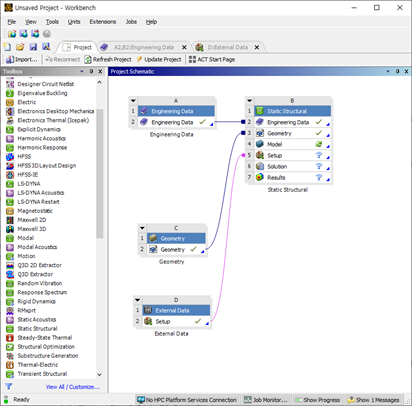Open the Jobs menu
The width and height of the screenshot is (412, 406).
click(131, 22)
